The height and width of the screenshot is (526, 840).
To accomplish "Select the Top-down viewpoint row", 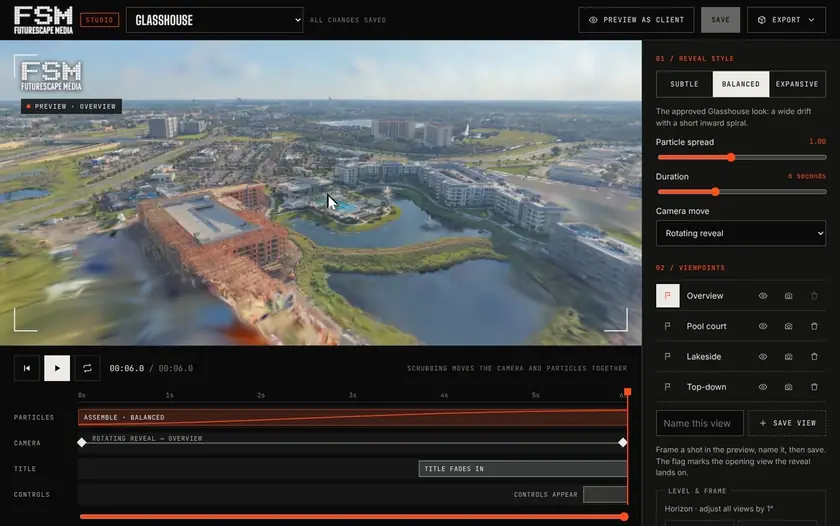I will (x=741, y=387).
